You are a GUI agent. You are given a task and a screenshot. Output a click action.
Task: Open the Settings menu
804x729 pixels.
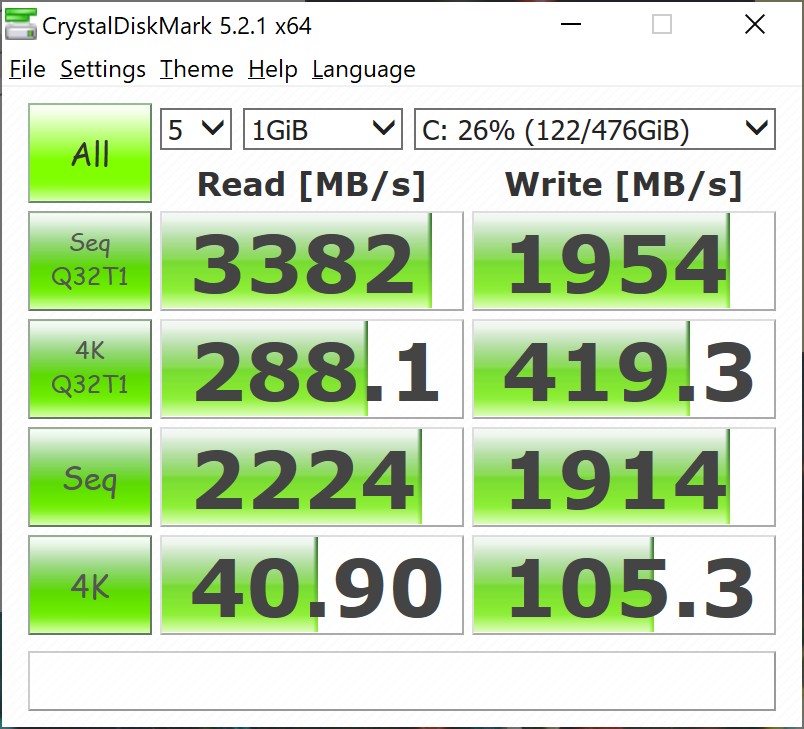[x=103, y=69]
